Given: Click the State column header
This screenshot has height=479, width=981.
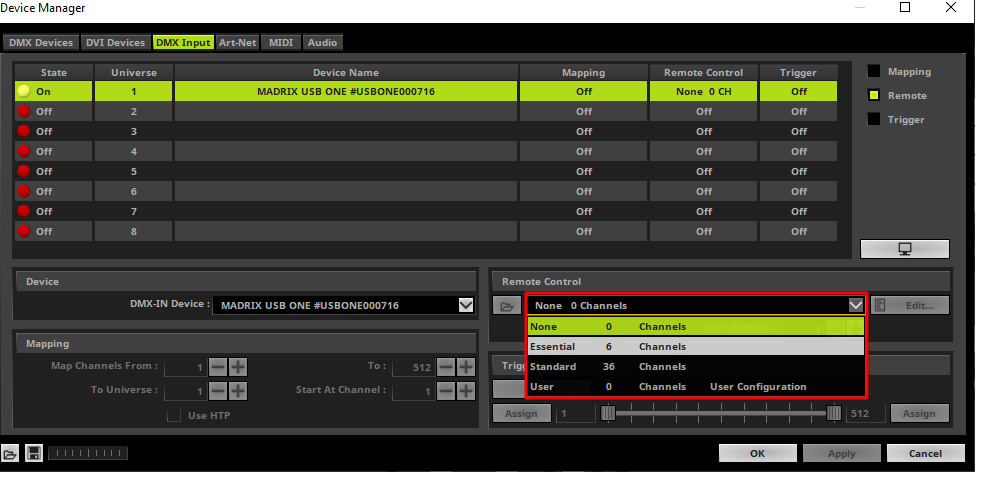Looking at the screenshot, I should tap(54, 73).
